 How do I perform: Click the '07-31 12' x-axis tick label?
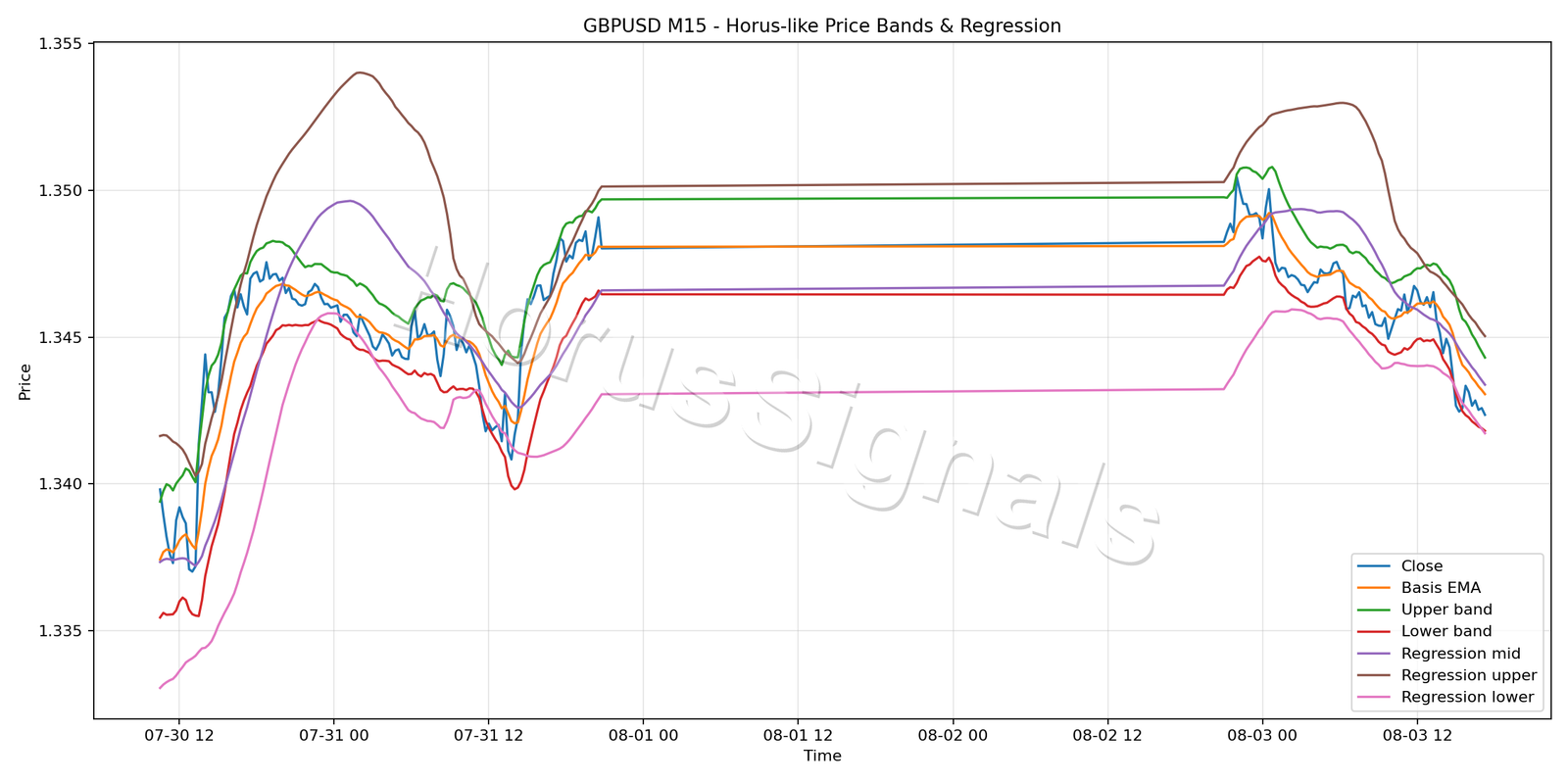pyautogui.click(x=488, y=735)
